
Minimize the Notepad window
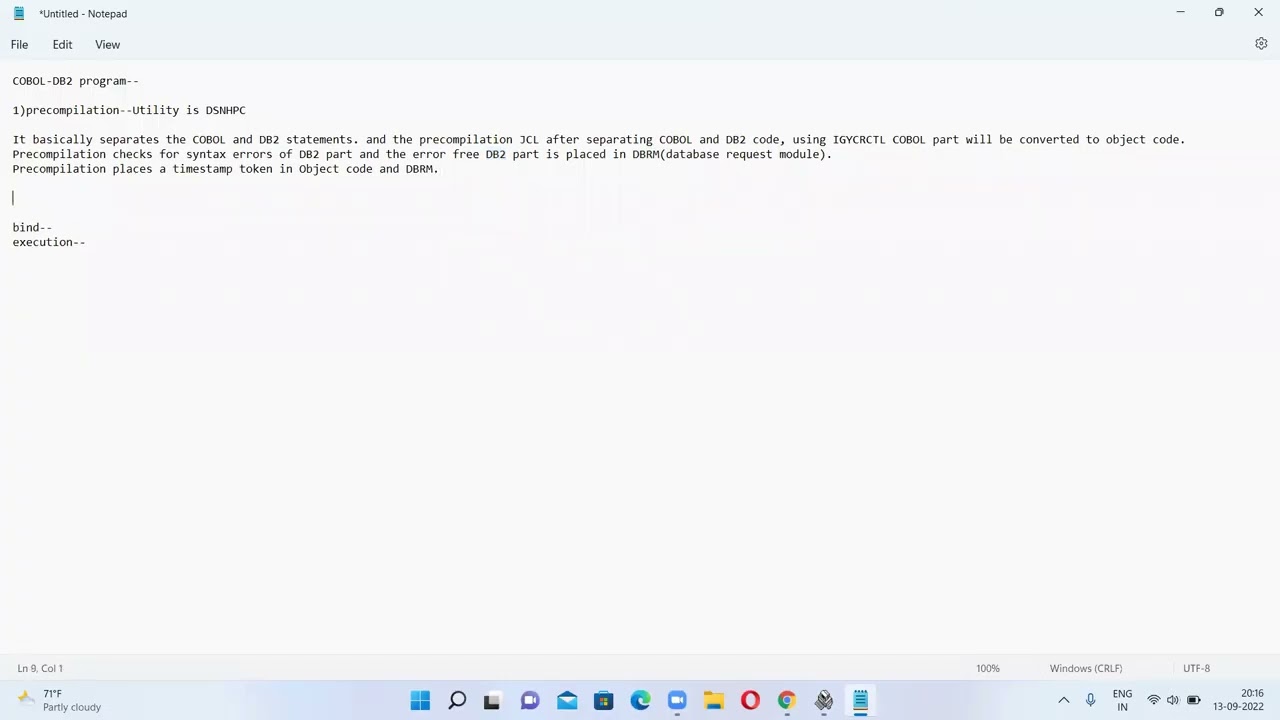pyautogui.click(x=1181, y=13)
